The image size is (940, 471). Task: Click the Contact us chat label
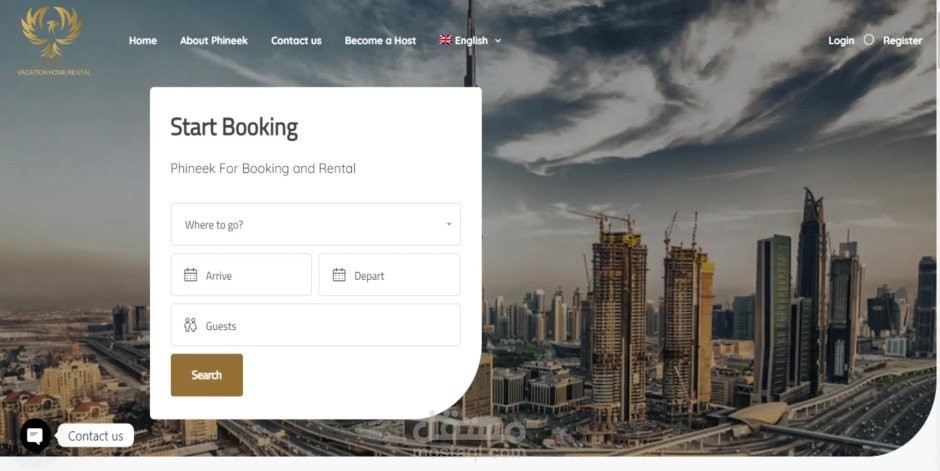coord(95,436)
